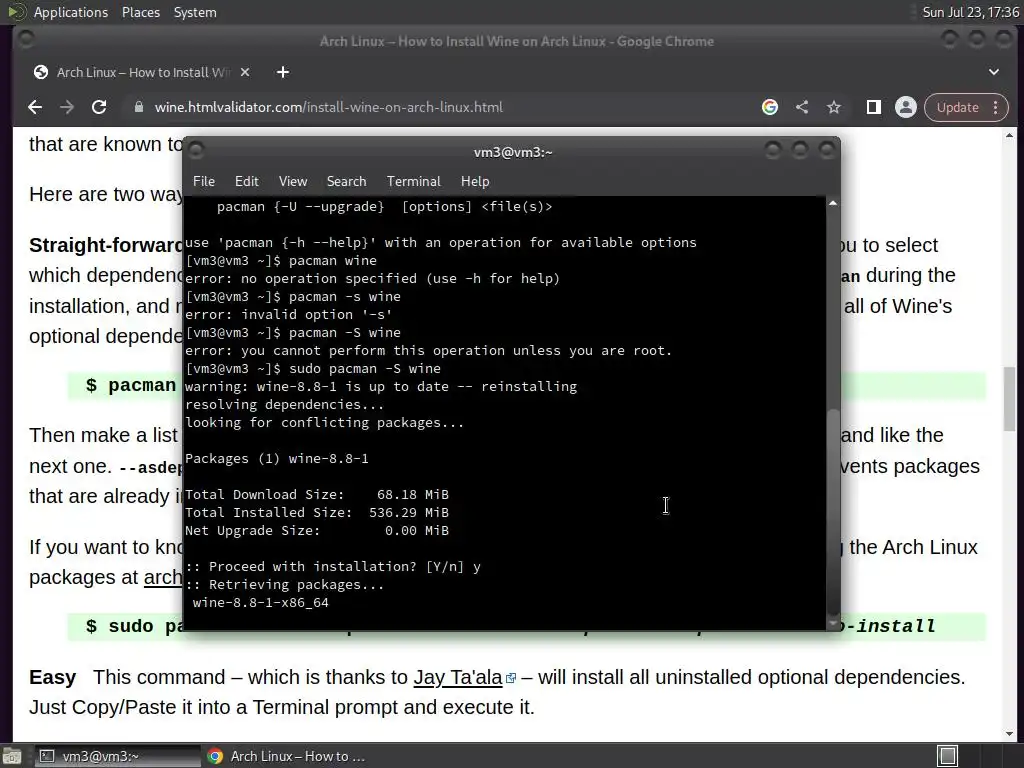Screen dimensions: 1024x768
Task: Open the Applications menu
Action: coord(71,12)
